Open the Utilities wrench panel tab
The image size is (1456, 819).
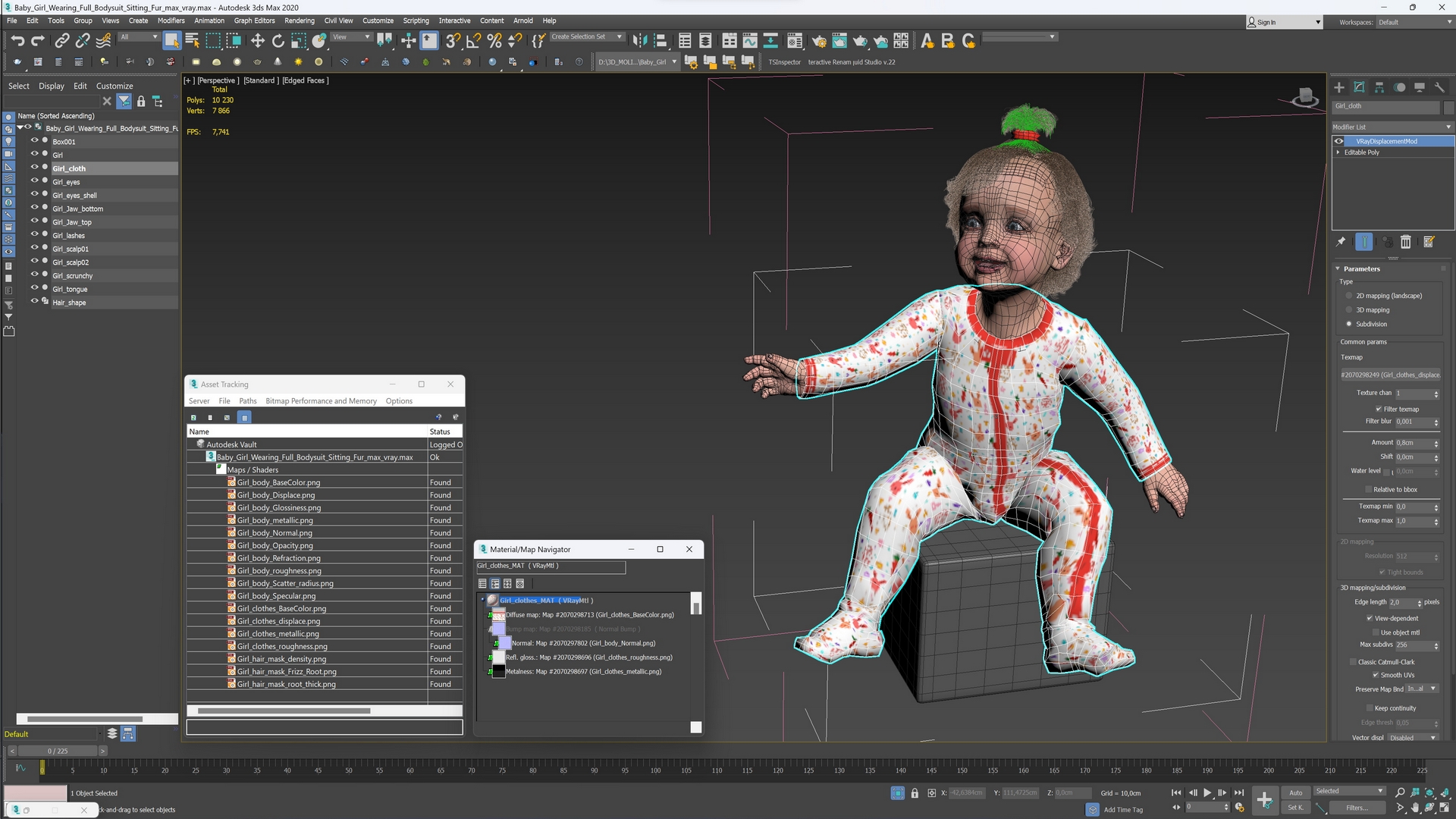pyautogui.click(x=1439, y=88)
